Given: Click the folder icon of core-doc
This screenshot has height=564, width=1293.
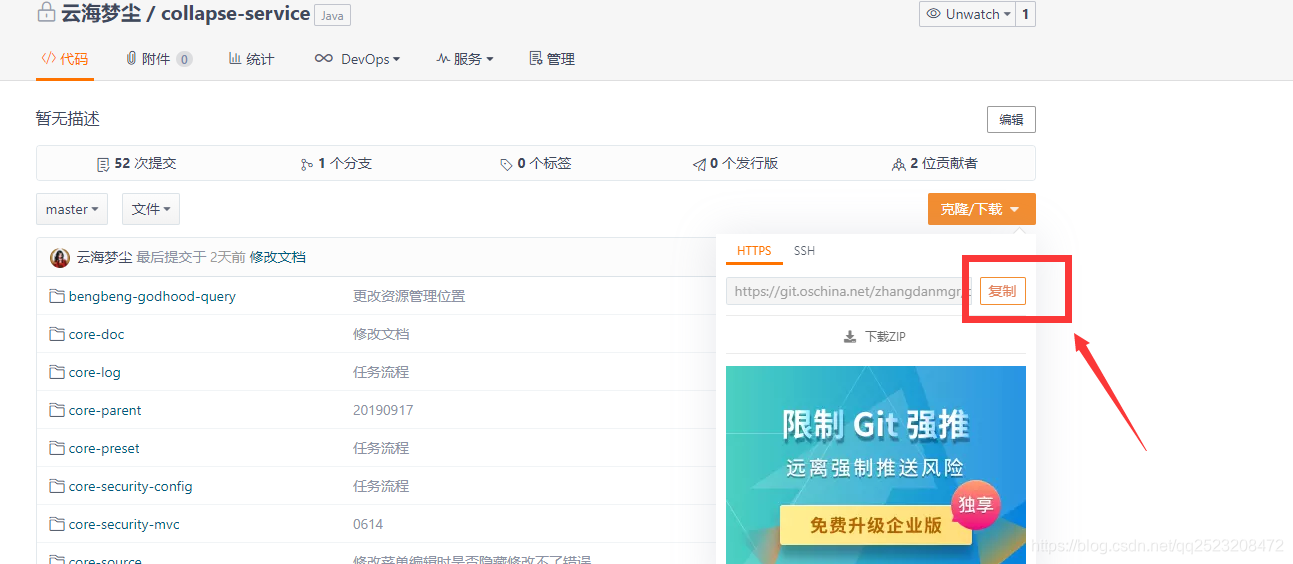Looking at the screenshot, I should click(57, 334).
